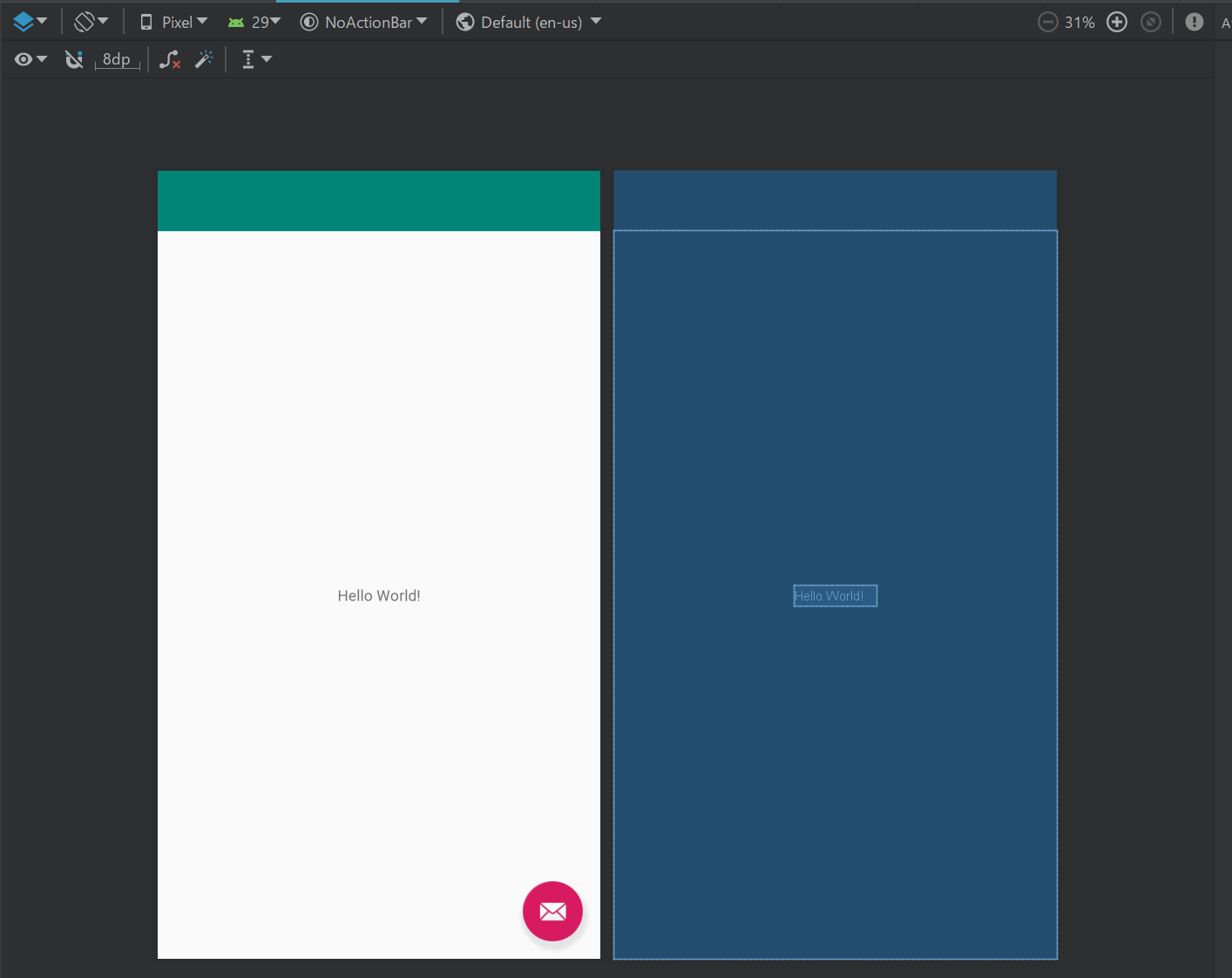Open the warnings and errors panel
This screenshot has width=1232, height=978.
[x=1194, y=22]
